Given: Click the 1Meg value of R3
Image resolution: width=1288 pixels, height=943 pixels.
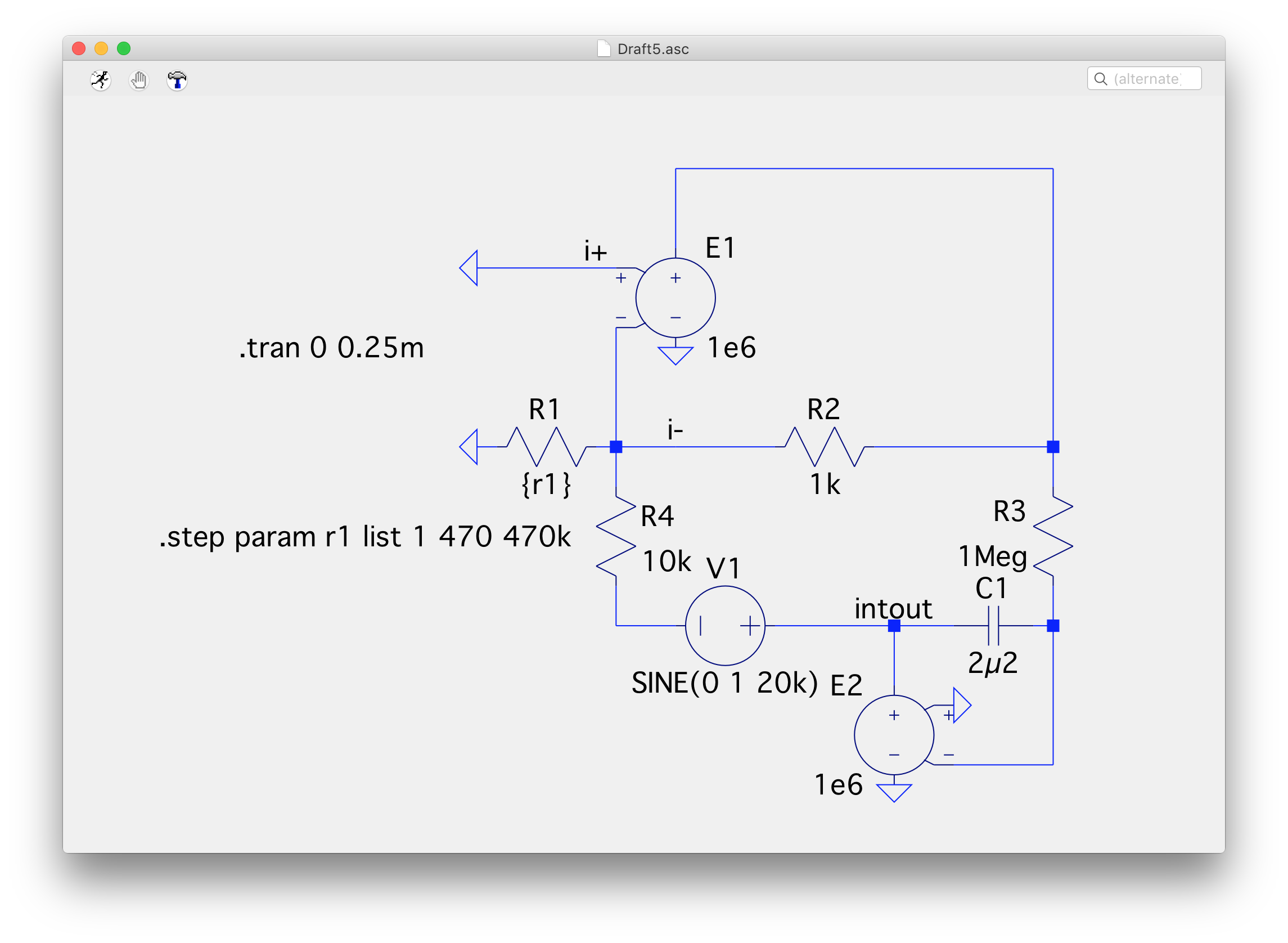Looking at the screenshot, I should click(992, 556).
